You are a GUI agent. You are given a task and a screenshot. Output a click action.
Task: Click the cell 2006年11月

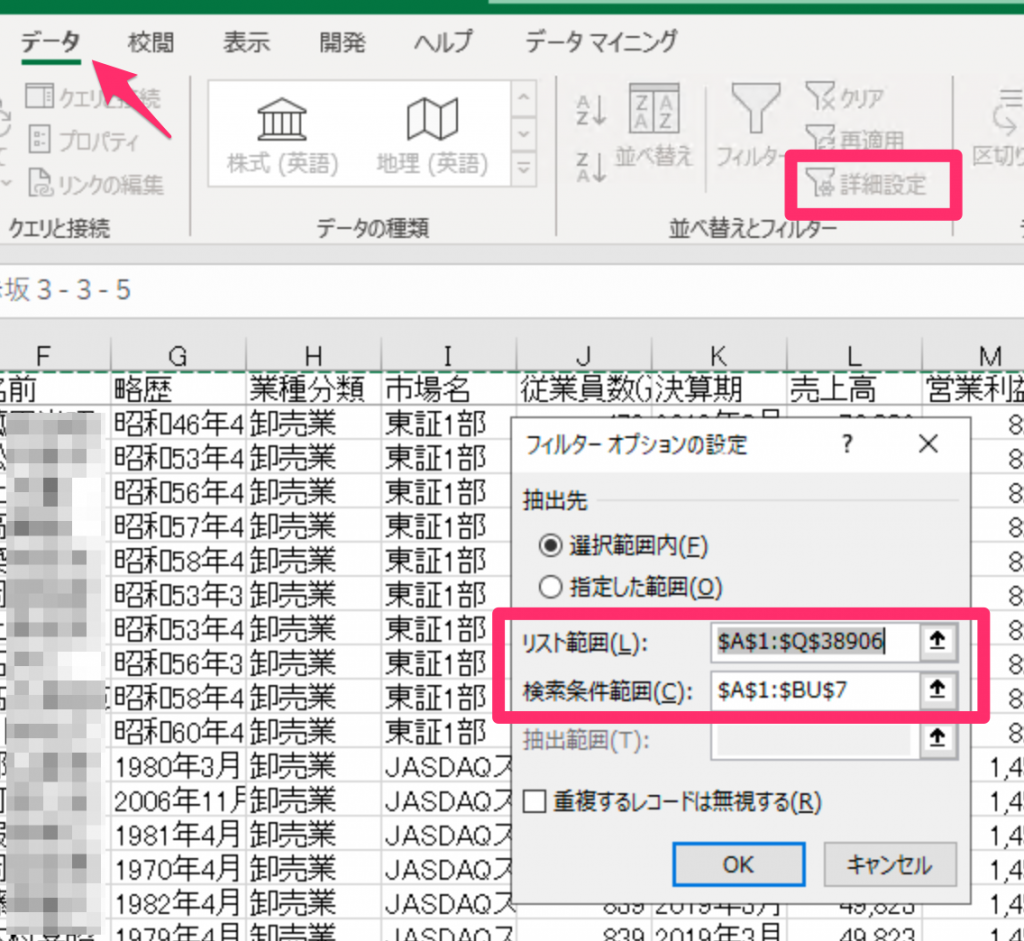tap(178, 800)
